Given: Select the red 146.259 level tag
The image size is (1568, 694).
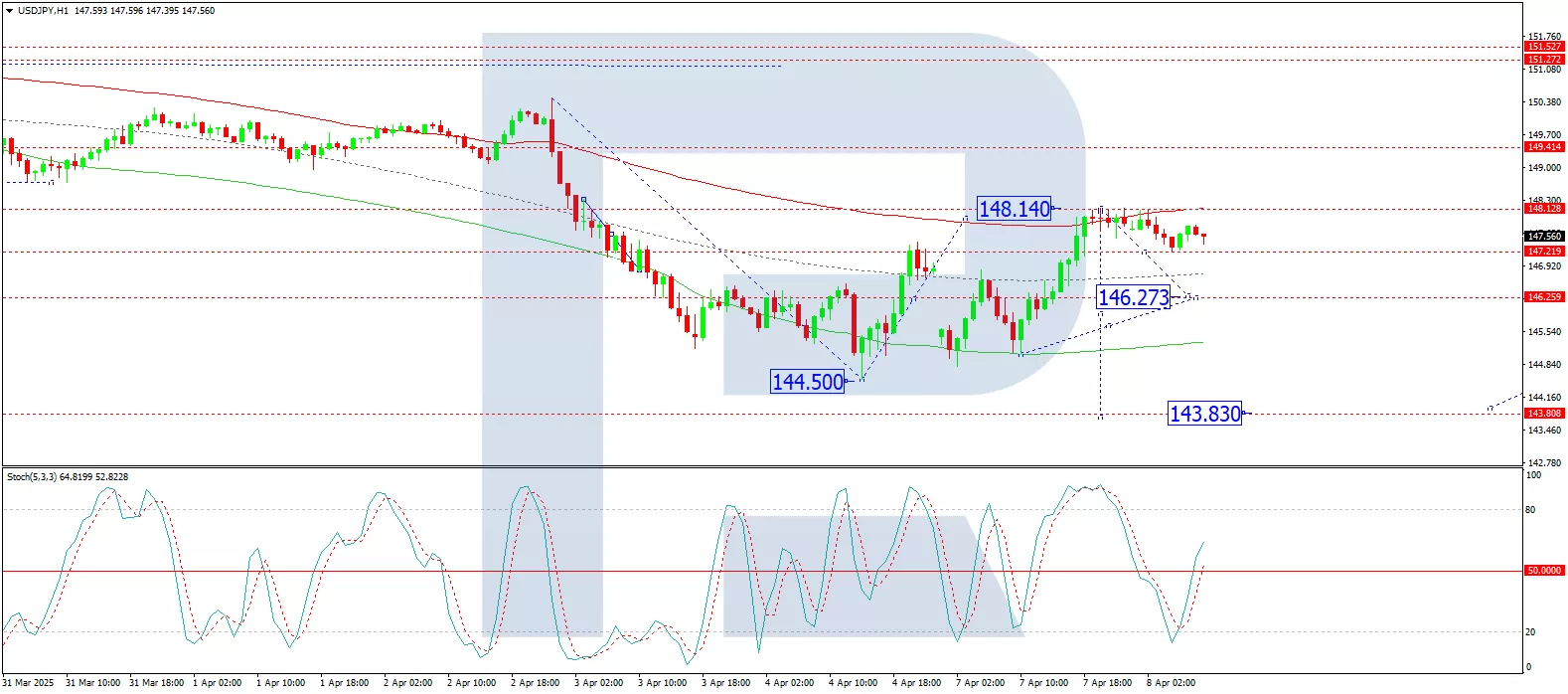Looking at the screenshot, I should click(1544, 297).
